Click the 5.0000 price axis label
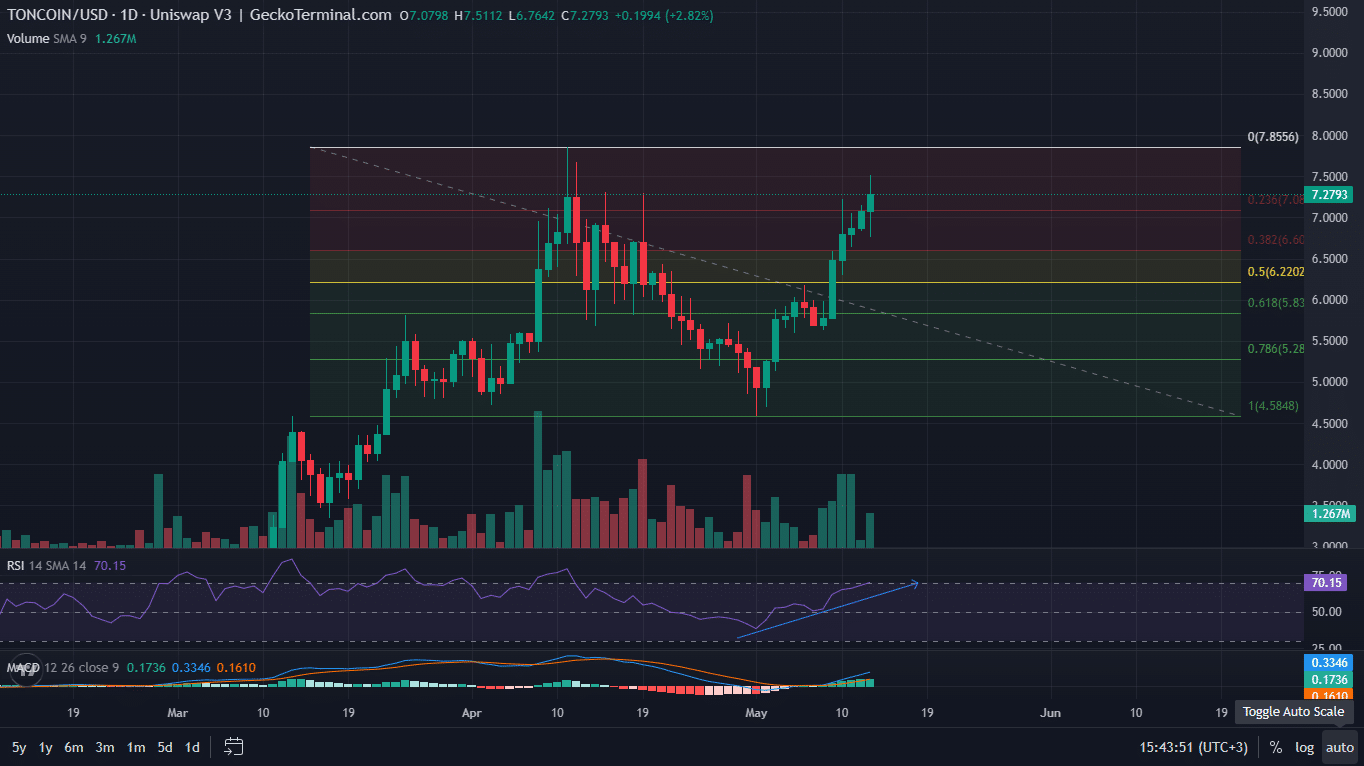The height and width of the screenshot is (766, 1364). tap(1330, 382)
